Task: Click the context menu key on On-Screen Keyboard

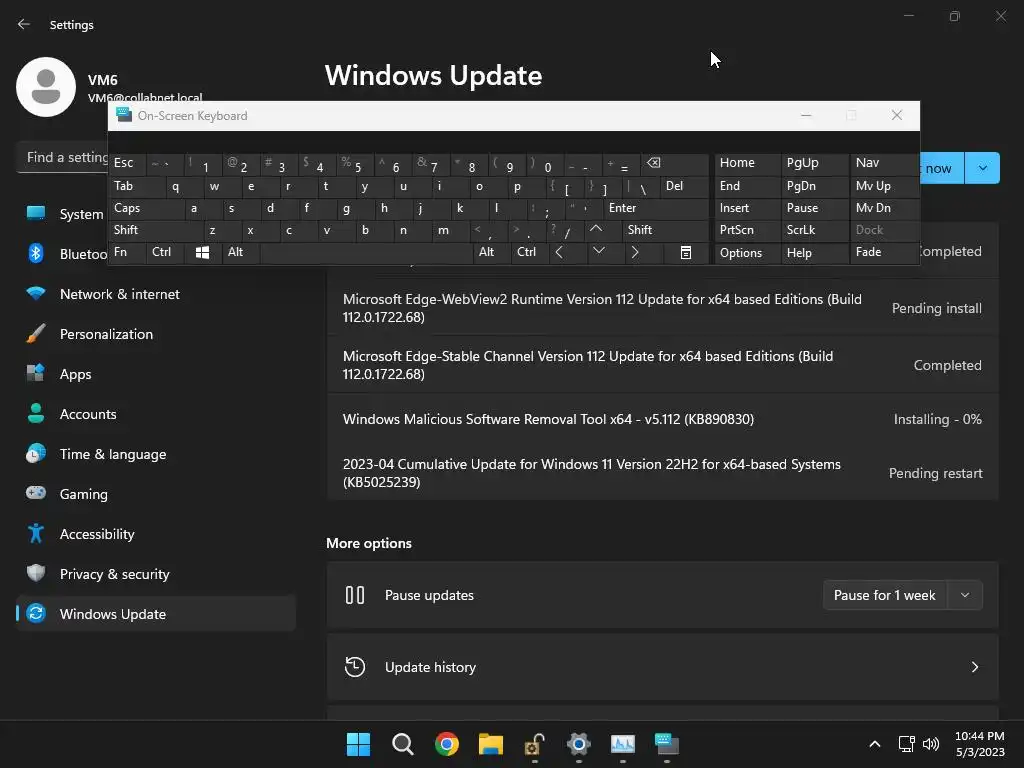Action: 686,252
